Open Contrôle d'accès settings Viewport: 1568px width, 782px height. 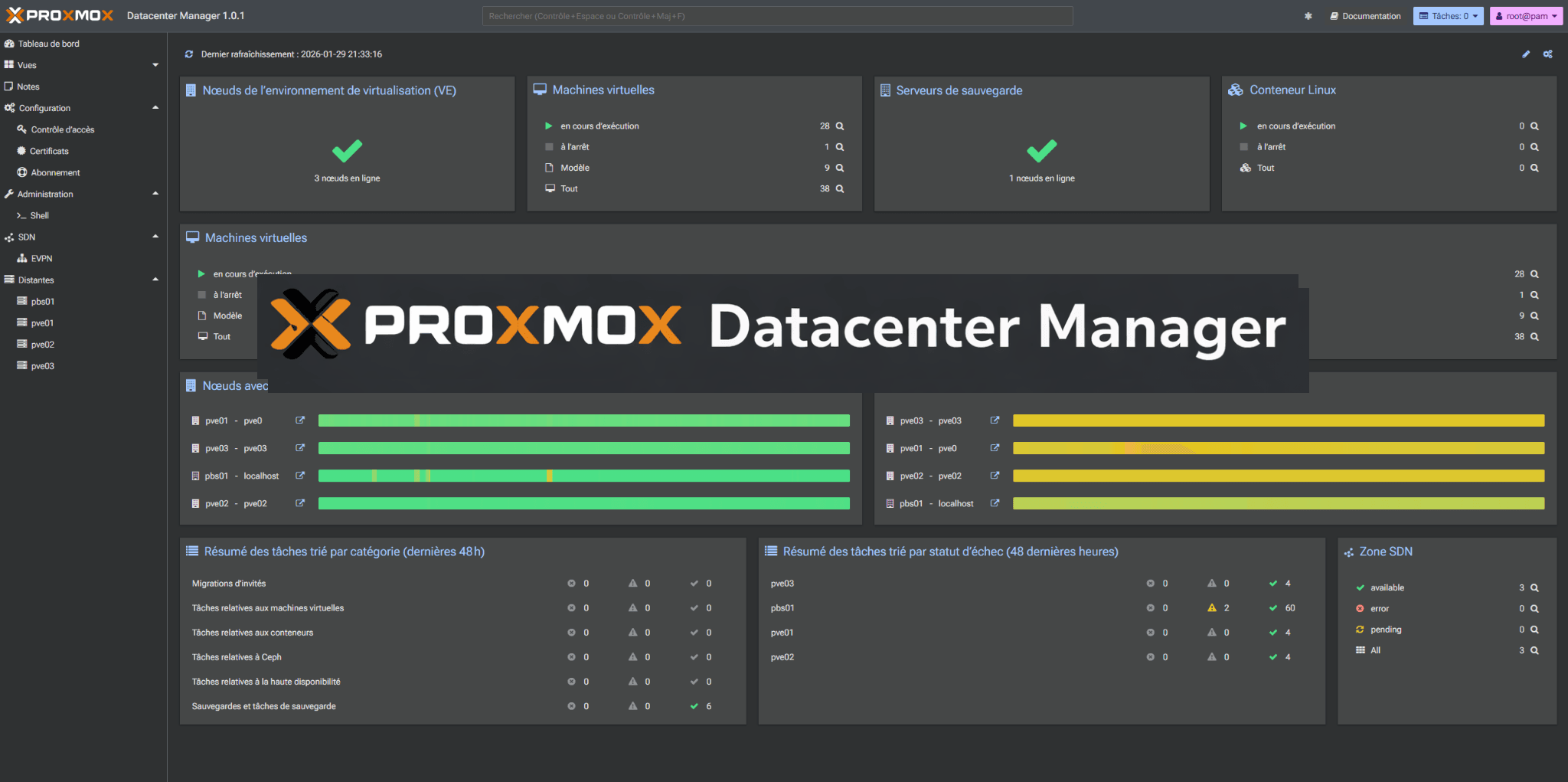point(62,129)
